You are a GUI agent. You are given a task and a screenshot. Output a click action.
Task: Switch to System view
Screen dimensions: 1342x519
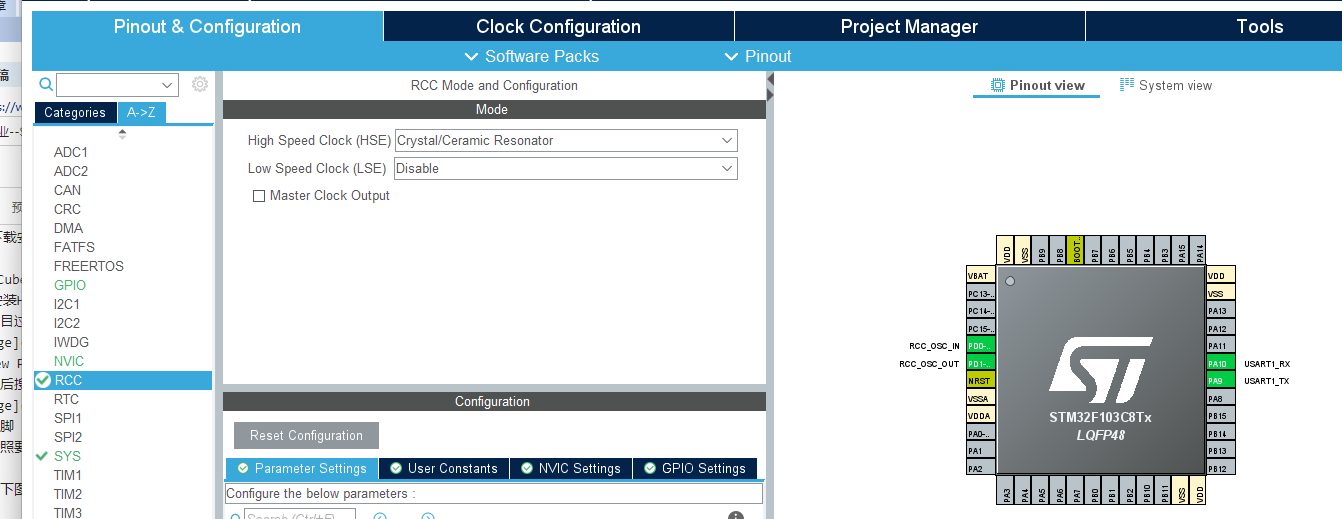pyautogui.click(x=1166, y=86)
